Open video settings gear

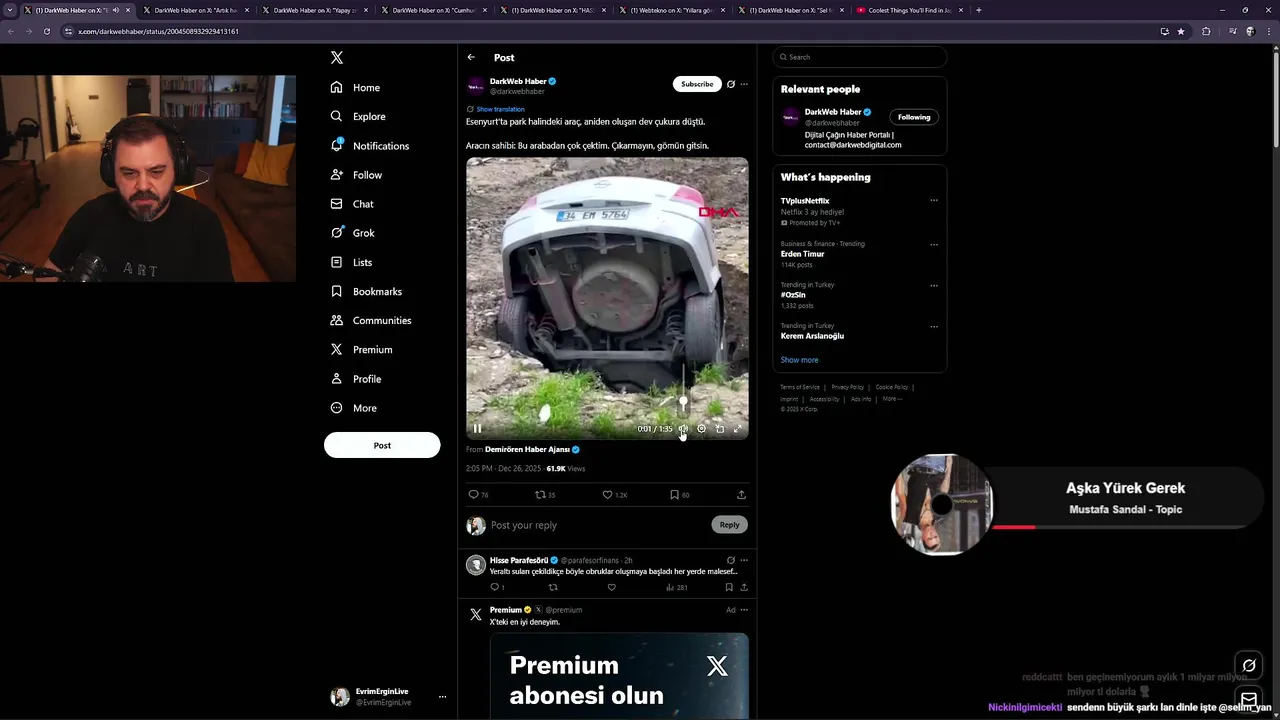701,429
